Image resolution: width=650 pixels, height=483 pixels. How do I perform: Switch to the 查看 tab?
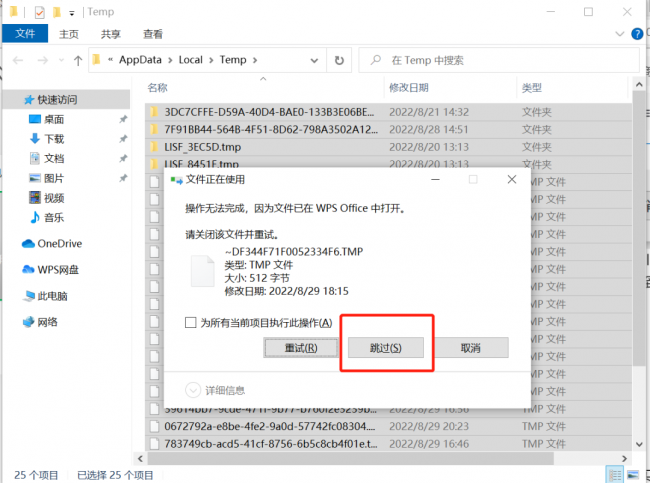(153, 34)
